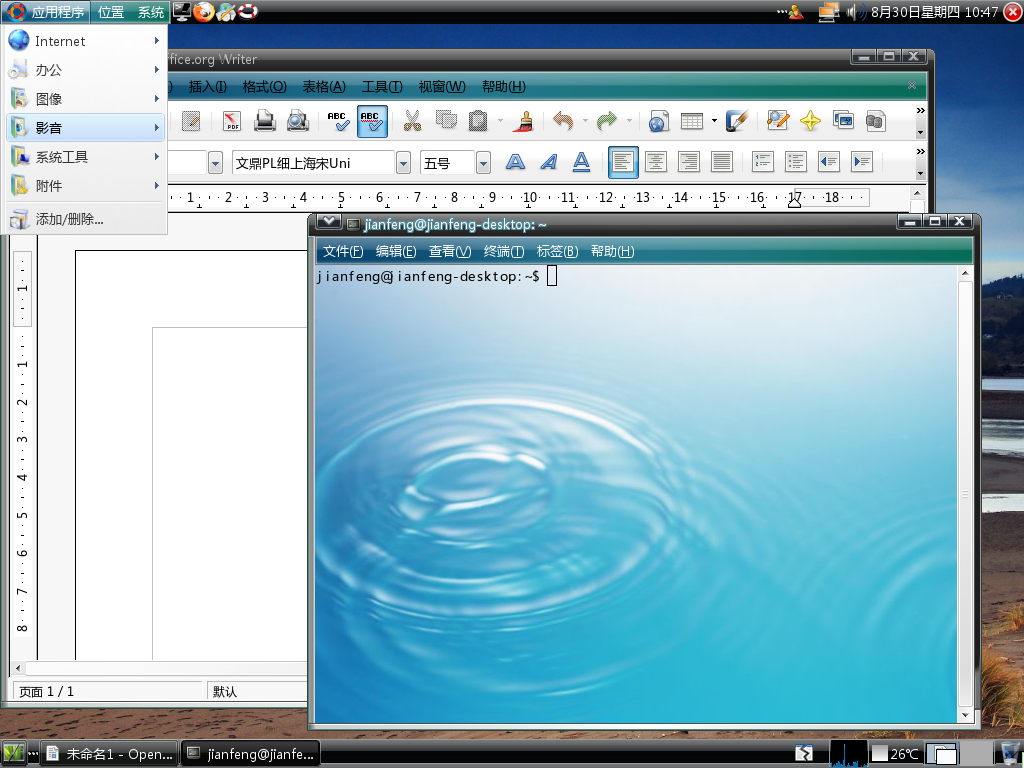Expand the Paste options dropdown arrow
The height and width of the screenshot is (768, 1024).
(500, 121)
